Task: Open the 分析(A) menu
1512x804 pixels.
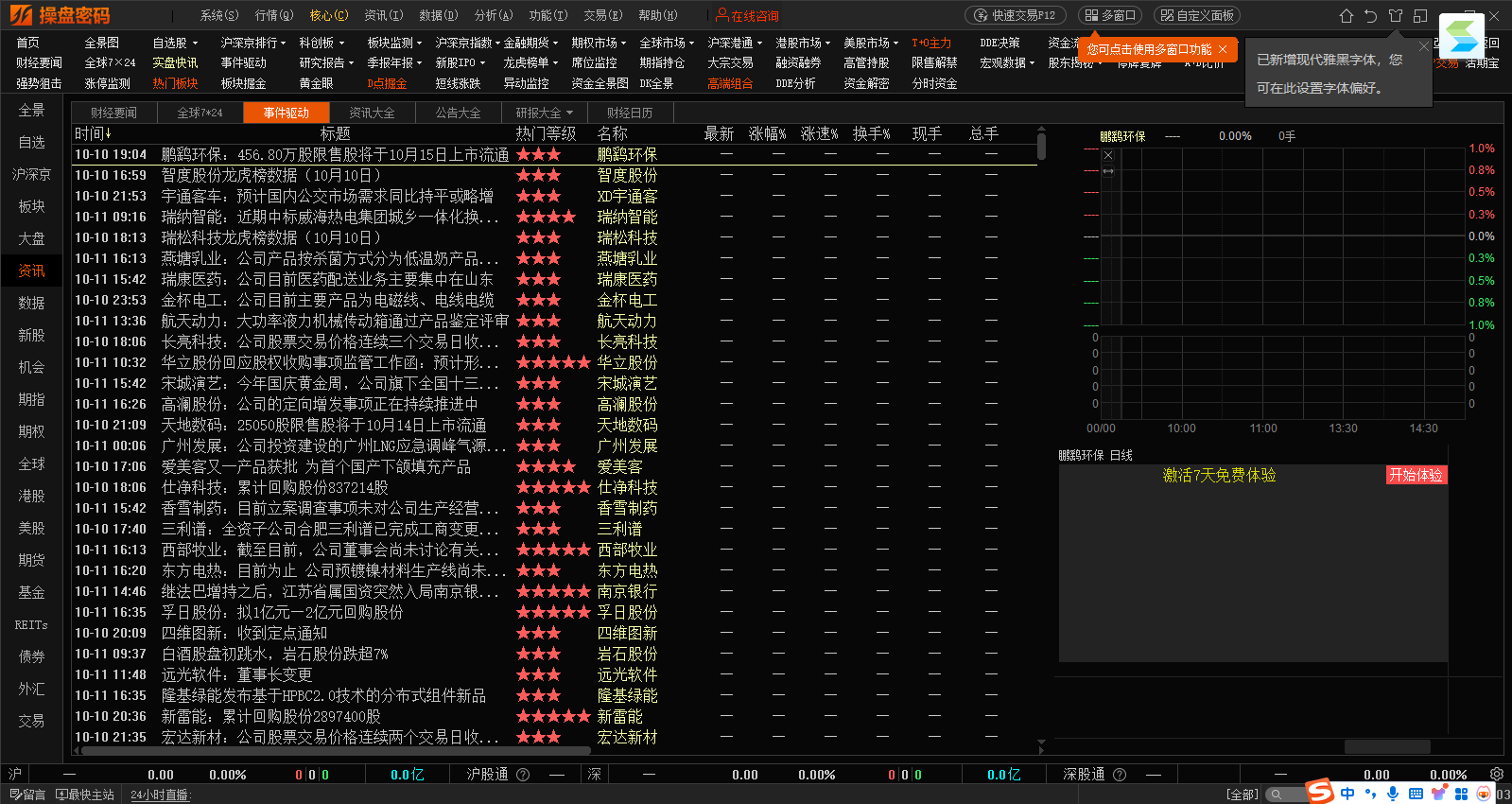Action: [x=493, y=15]
